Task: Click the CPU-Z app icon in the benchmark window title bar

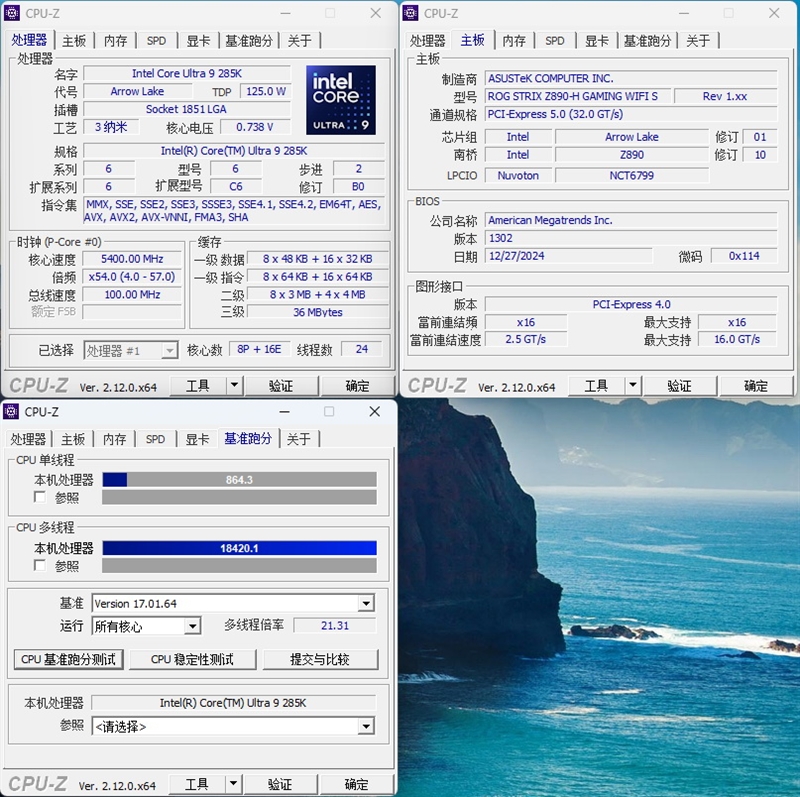Action: 11,411
